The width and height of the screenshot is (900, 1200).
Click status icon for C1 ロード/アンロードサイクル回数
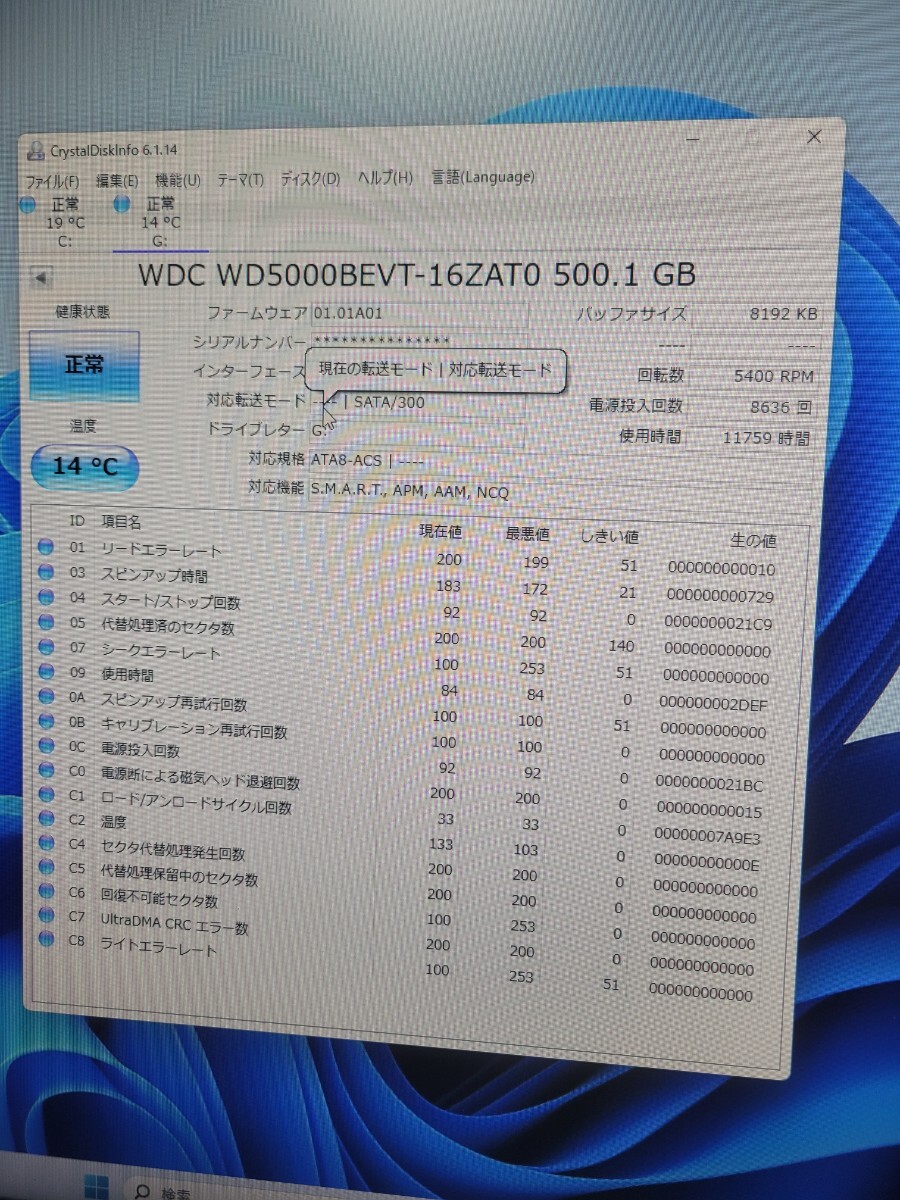pos(45,794)
